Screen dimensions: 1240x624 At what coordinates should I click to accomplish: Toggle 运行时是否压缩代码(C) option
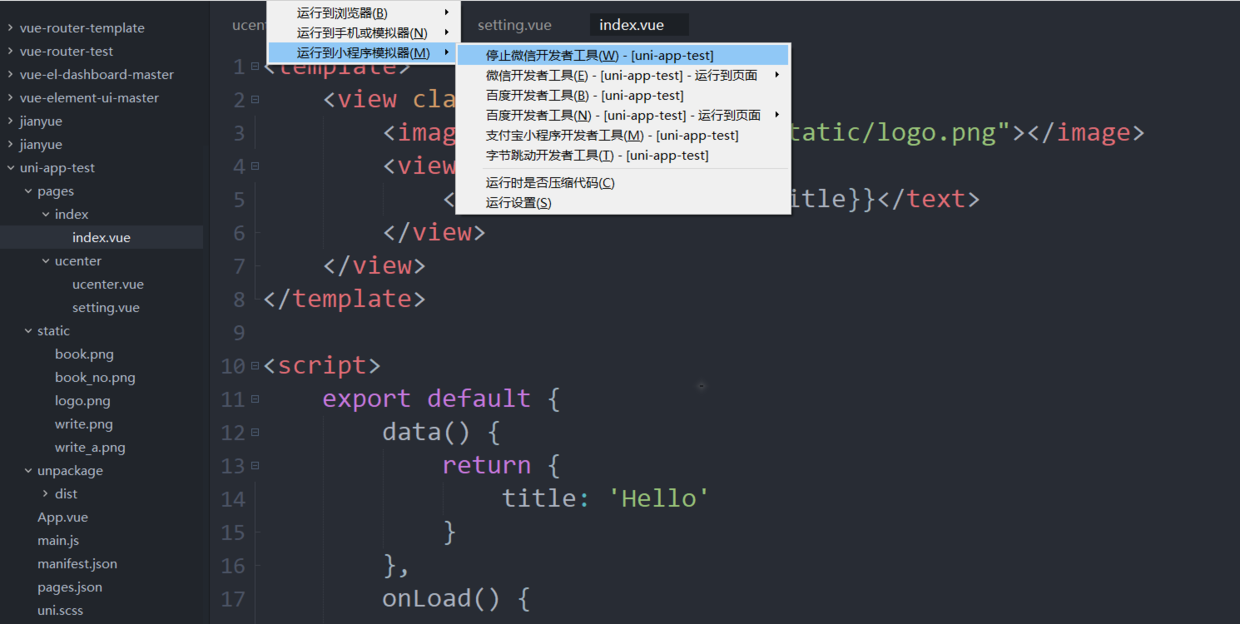(x=622, y=182)
